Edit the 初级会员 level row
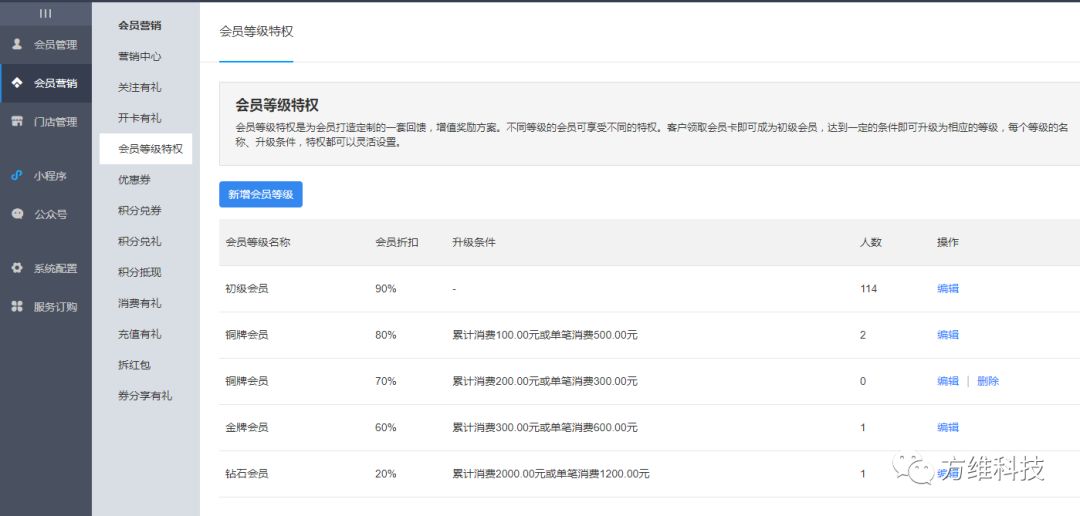 (x=947, y=289)
